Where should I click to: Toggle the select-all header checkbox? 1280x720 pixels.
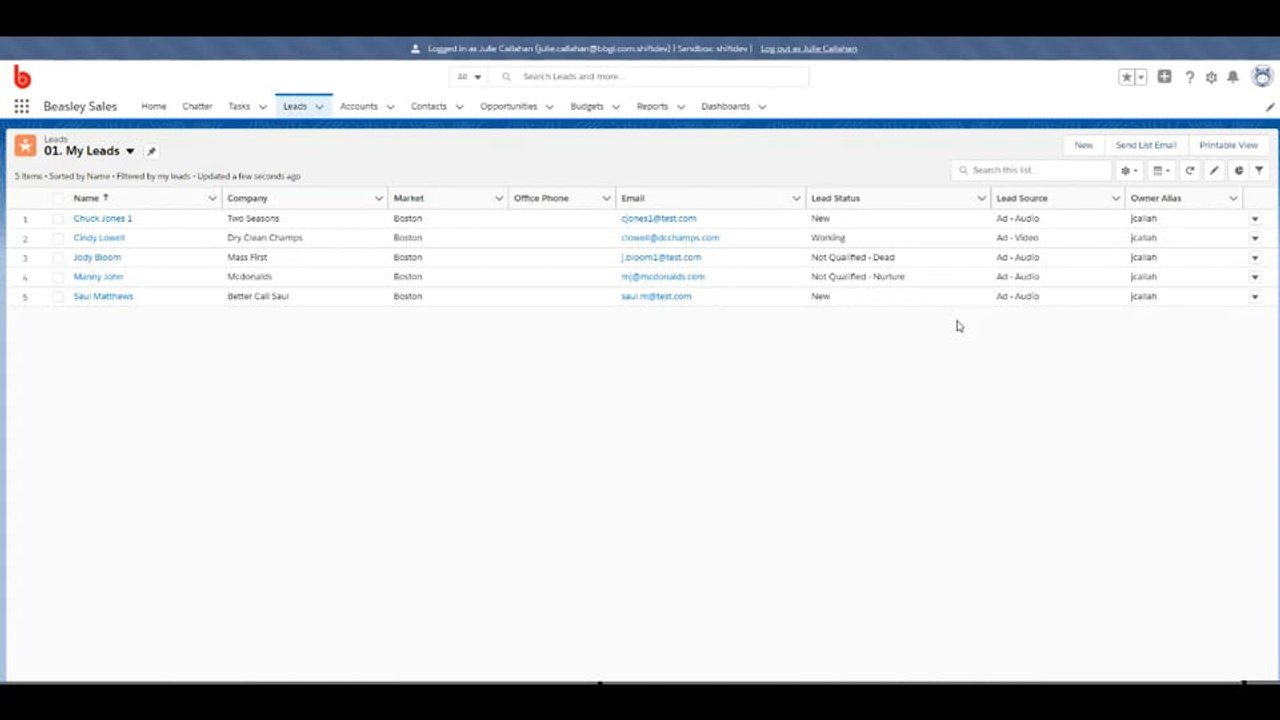coord(58,199)
